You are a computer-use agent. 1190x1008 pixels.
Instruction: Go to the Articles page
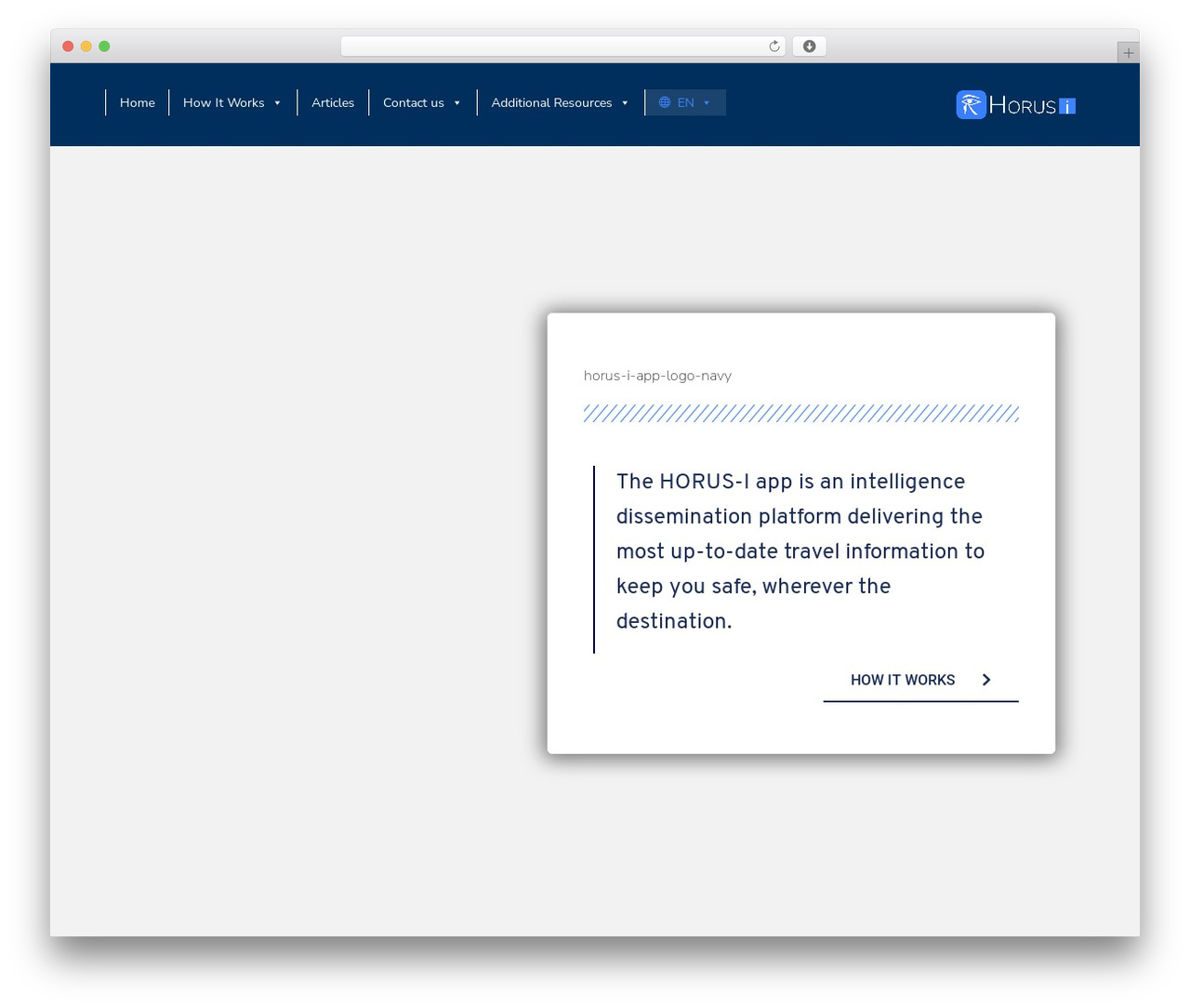tap(333, 102)
